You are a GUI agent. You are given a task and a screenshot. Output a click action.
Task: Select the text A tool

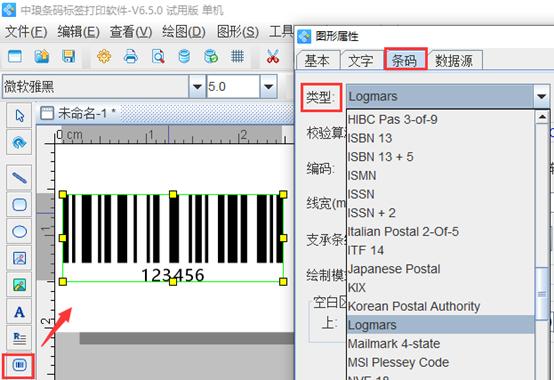[19, 312]
